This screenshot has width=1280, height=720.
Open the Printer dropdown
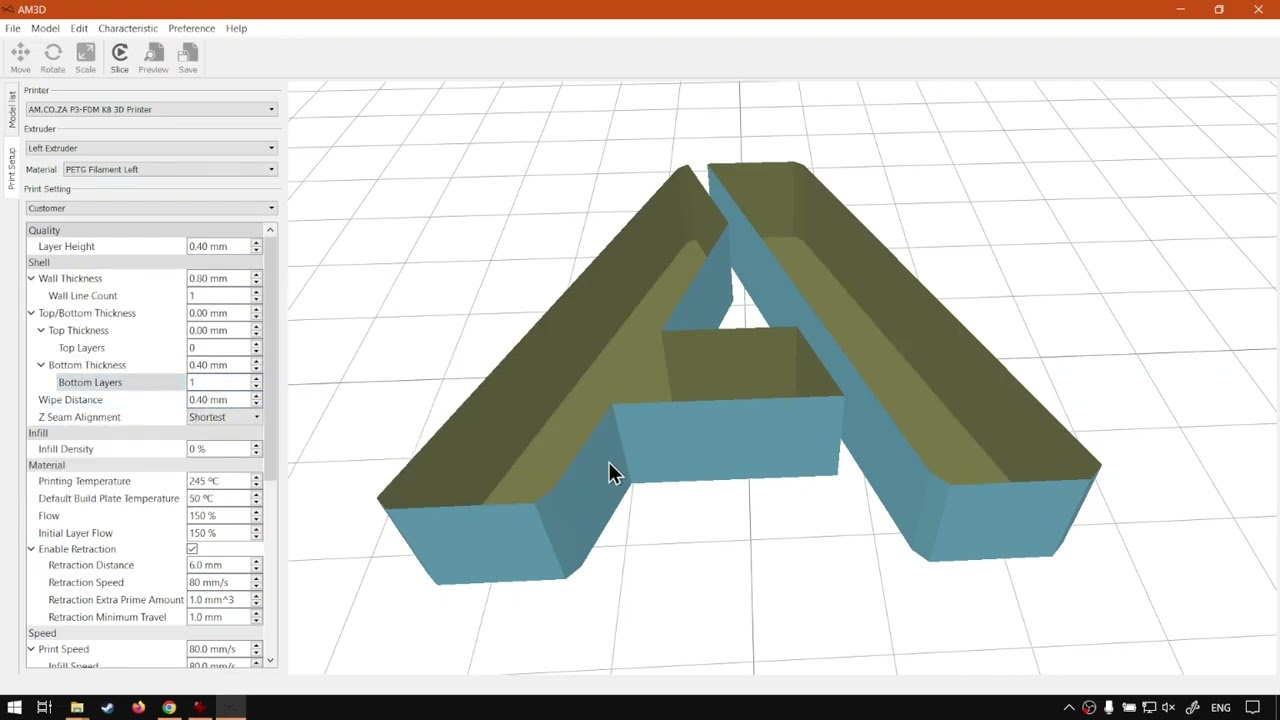pos(151,109)
